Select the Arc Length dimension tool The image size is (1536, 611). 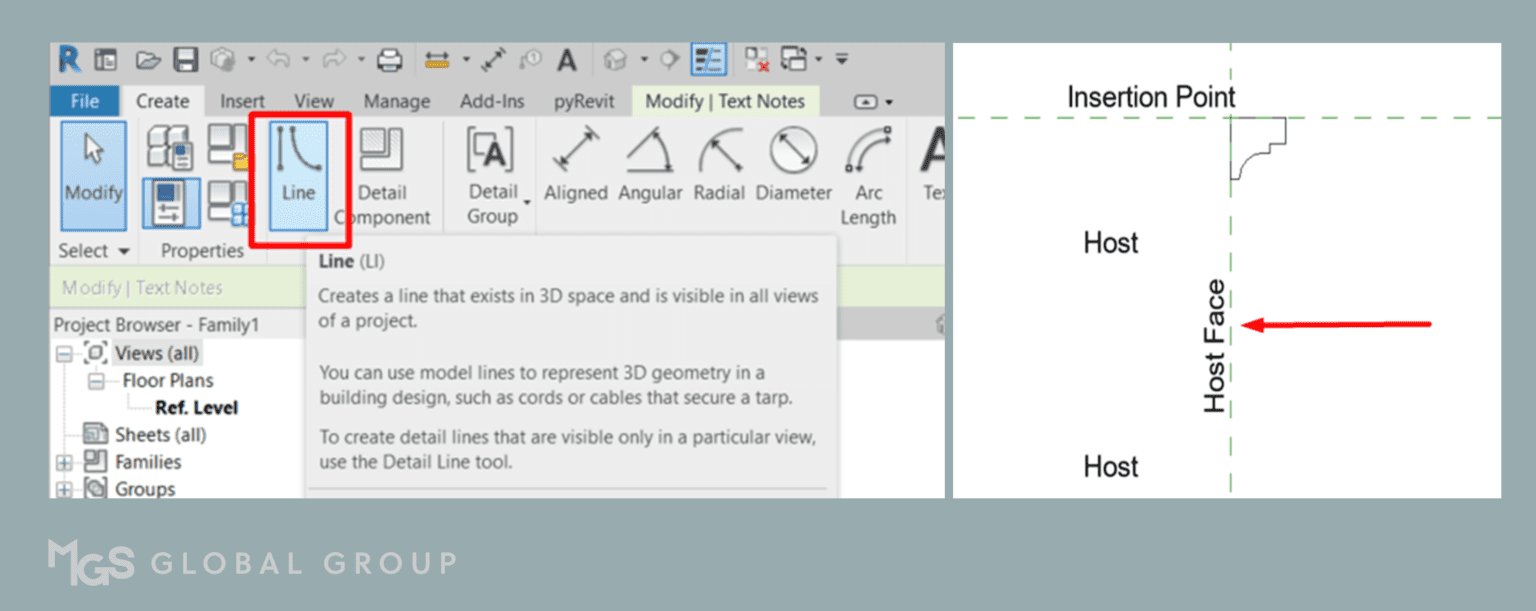866,175
